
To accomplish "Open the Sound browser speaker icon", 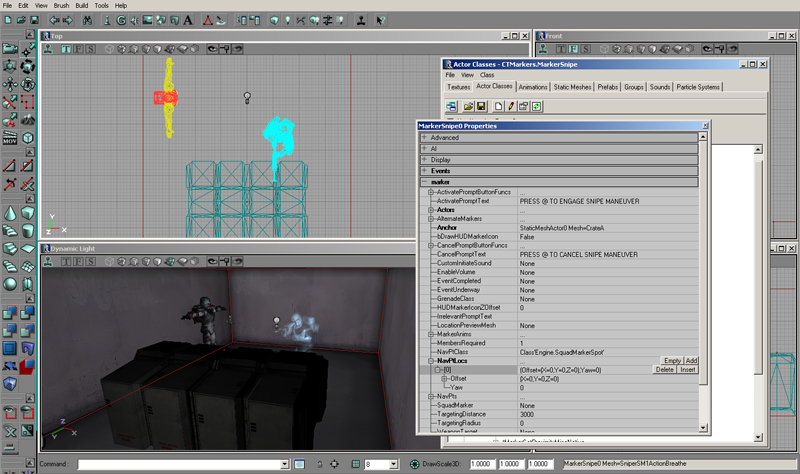I will coord(134,20).
